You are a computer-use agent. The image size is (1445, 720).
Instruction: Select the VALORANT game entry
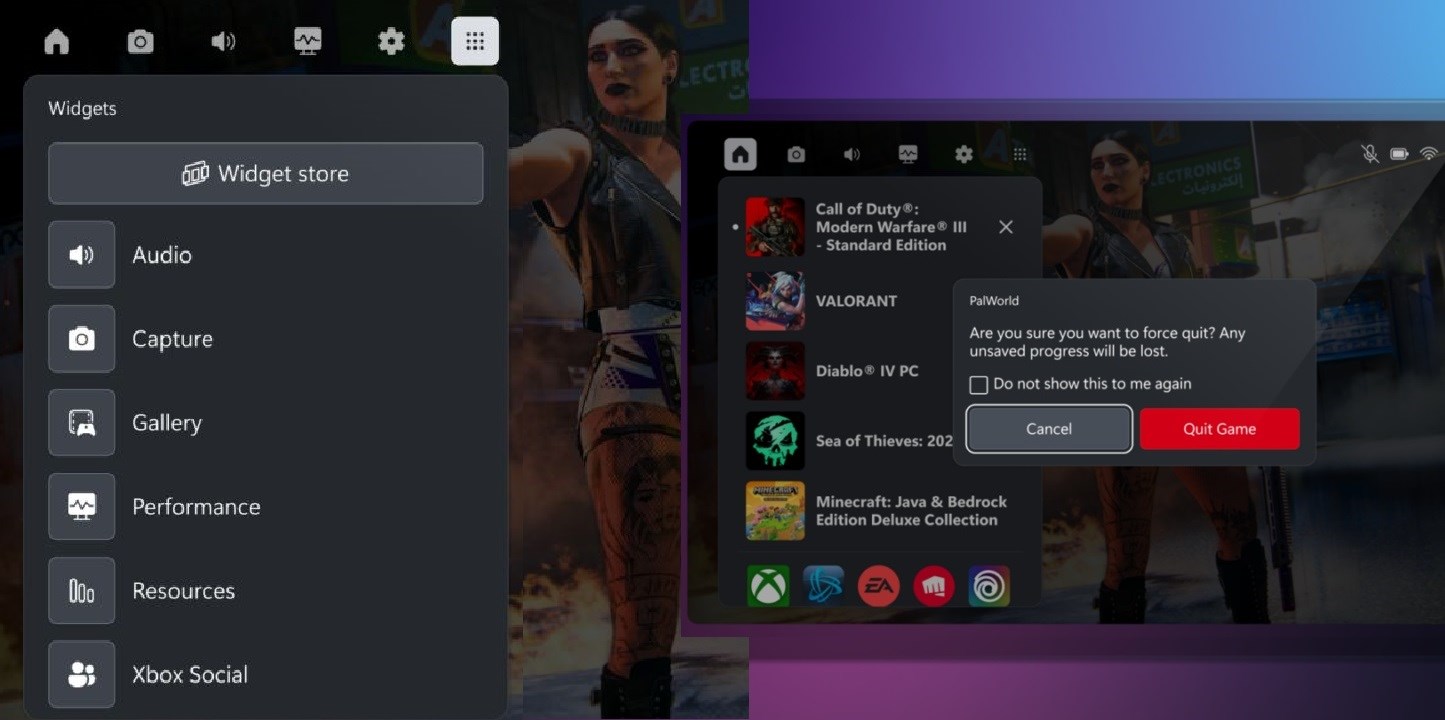tap(880, 301)
